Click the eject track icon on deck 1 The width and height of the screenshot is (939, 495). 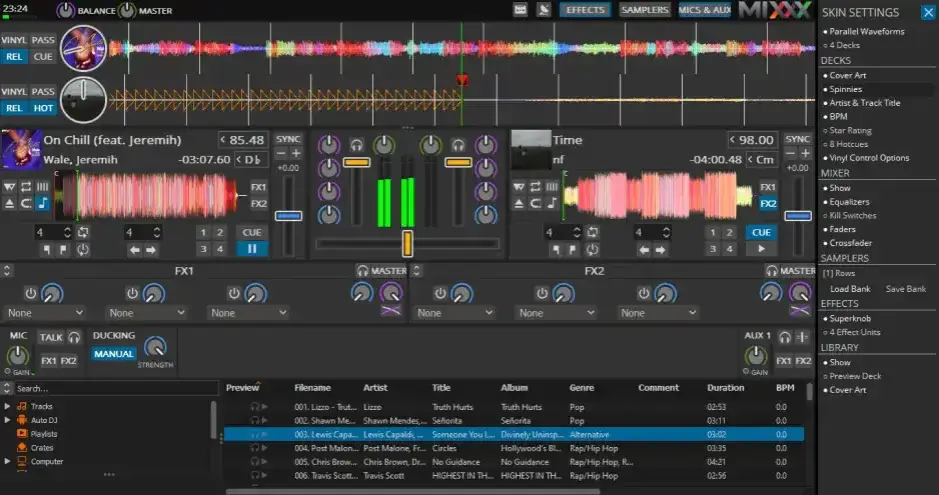(10, 204)
